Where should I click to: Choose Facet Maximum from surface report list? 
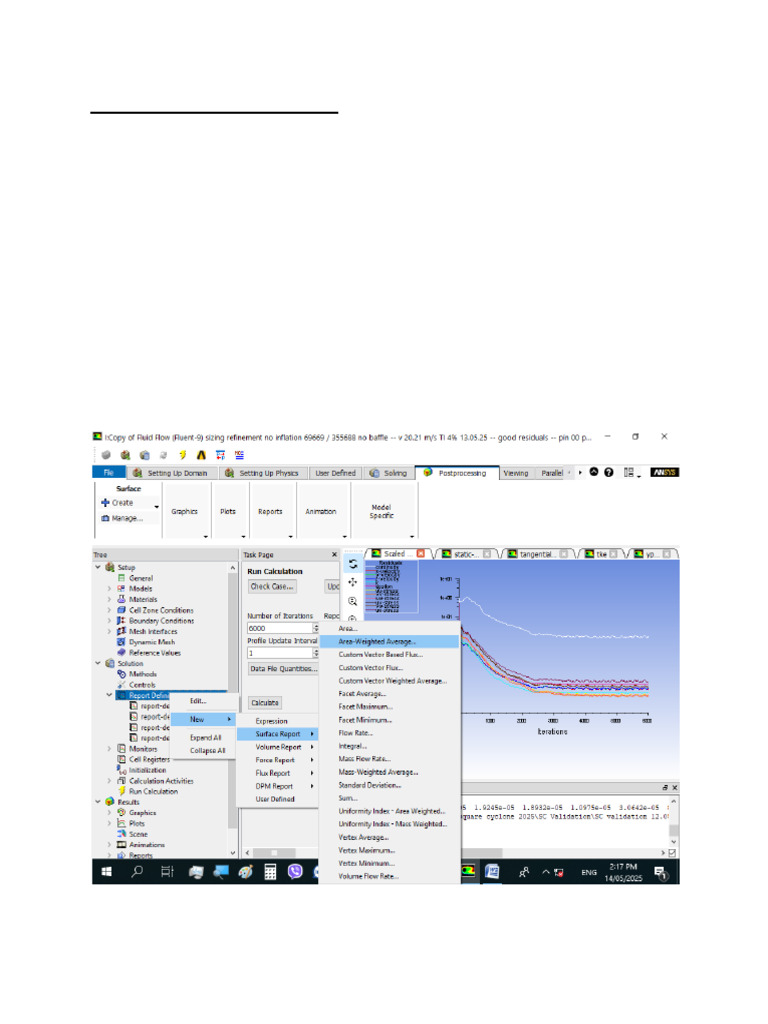(389, 707)
